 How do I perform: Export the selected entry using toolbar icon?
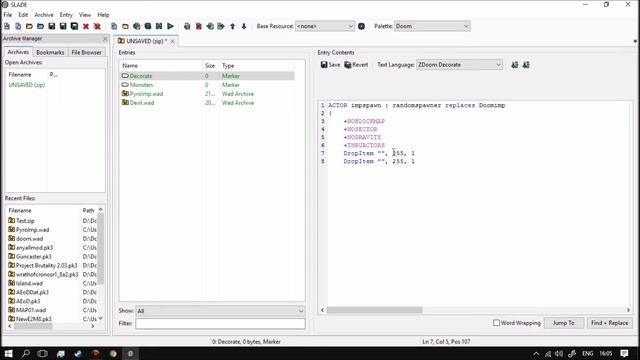point(221,26)
